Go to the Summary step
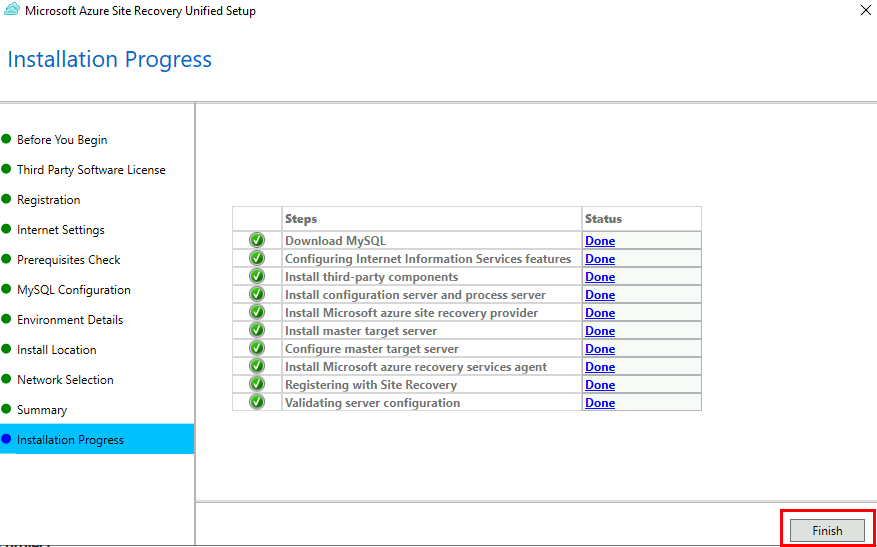The image size is (877, 547). [42, 410]
